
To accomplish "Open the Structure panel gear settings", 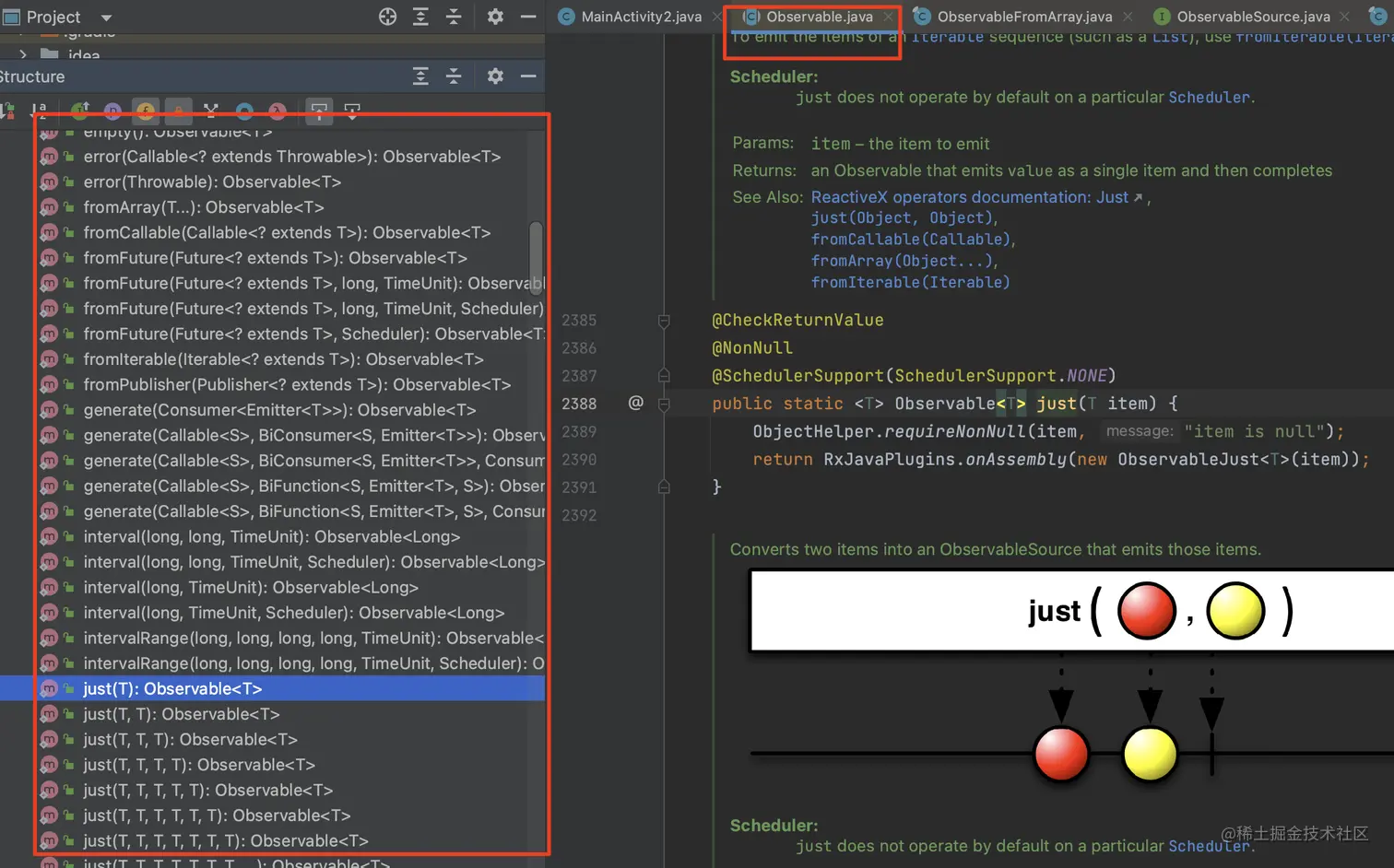I will point(495,76).
